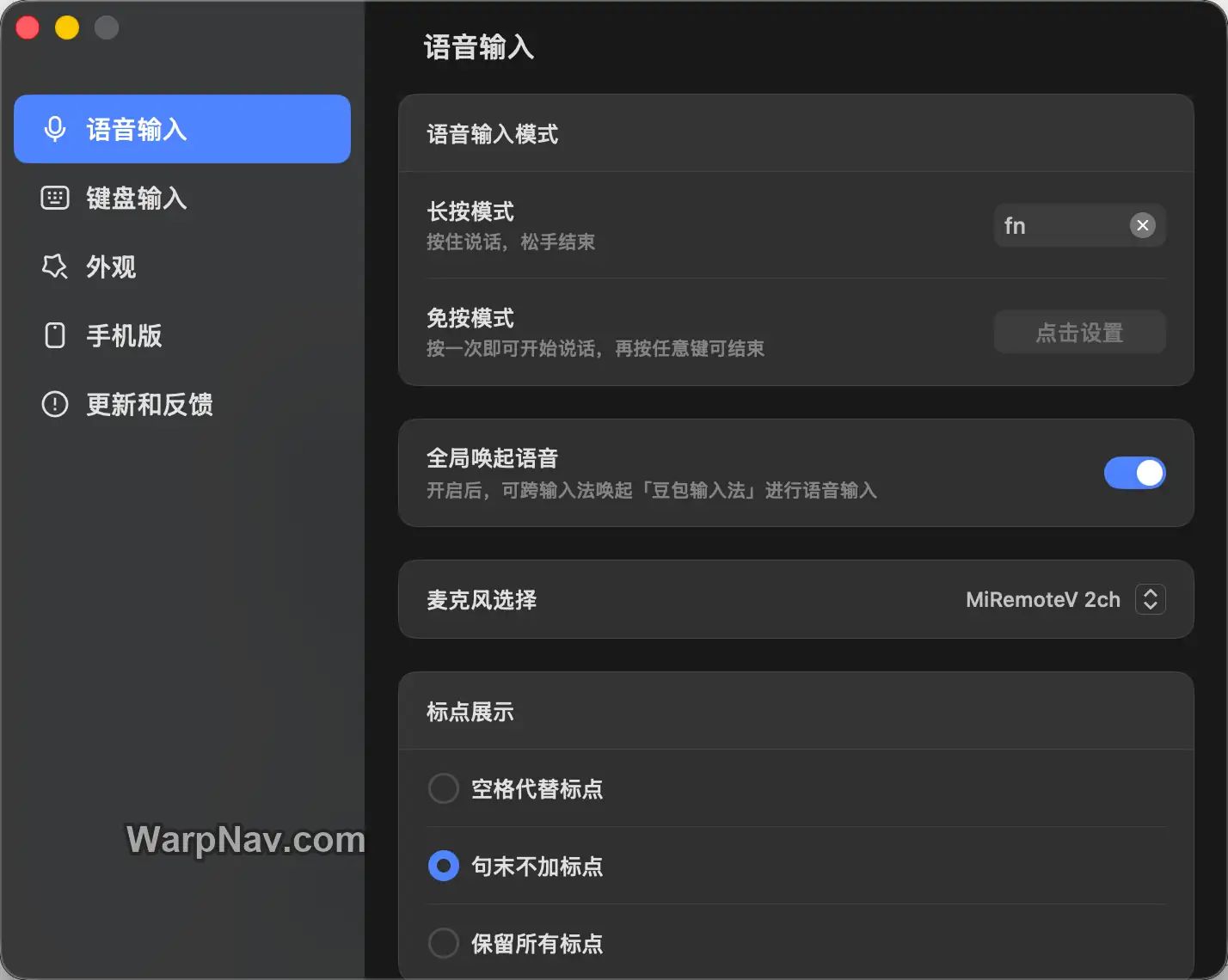Click the 麦克风选择 label

[x=482, y=599]
